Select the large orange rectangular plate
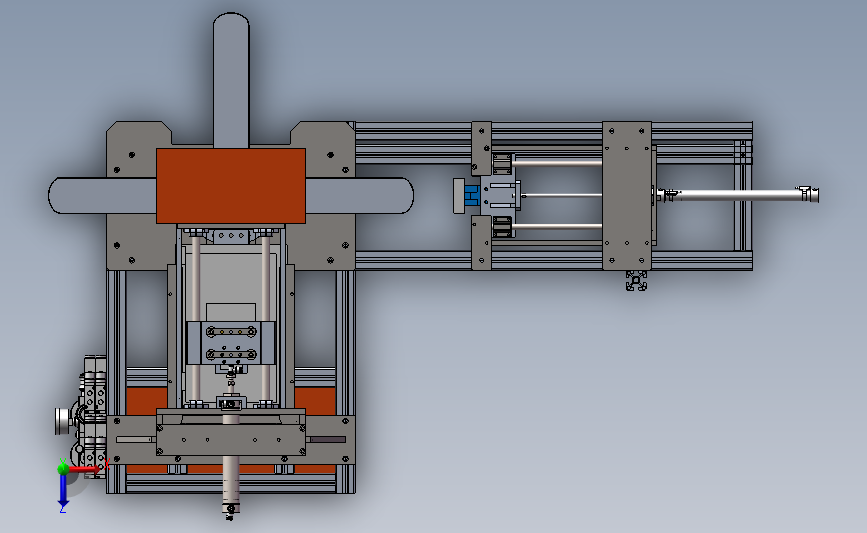This screenshot has width=867, height=533. coord(231,186)
